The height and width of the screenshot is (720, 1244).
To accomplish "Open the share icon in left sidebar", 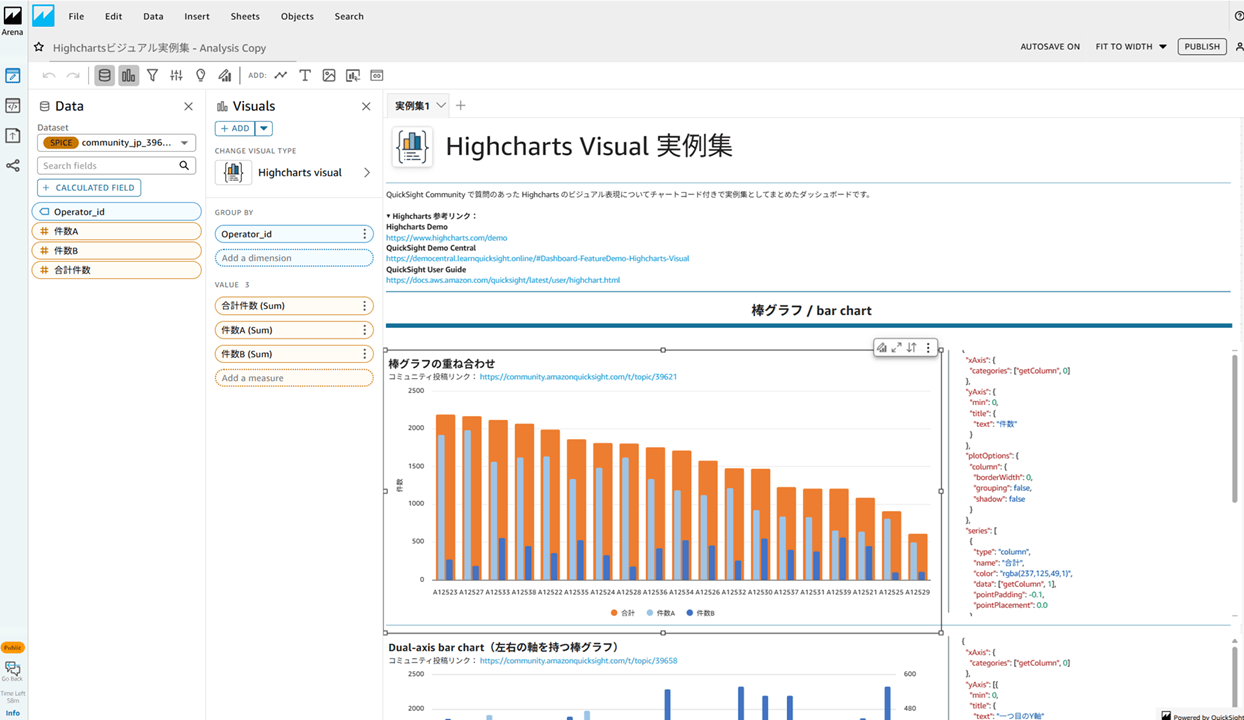I will [13, 166].
